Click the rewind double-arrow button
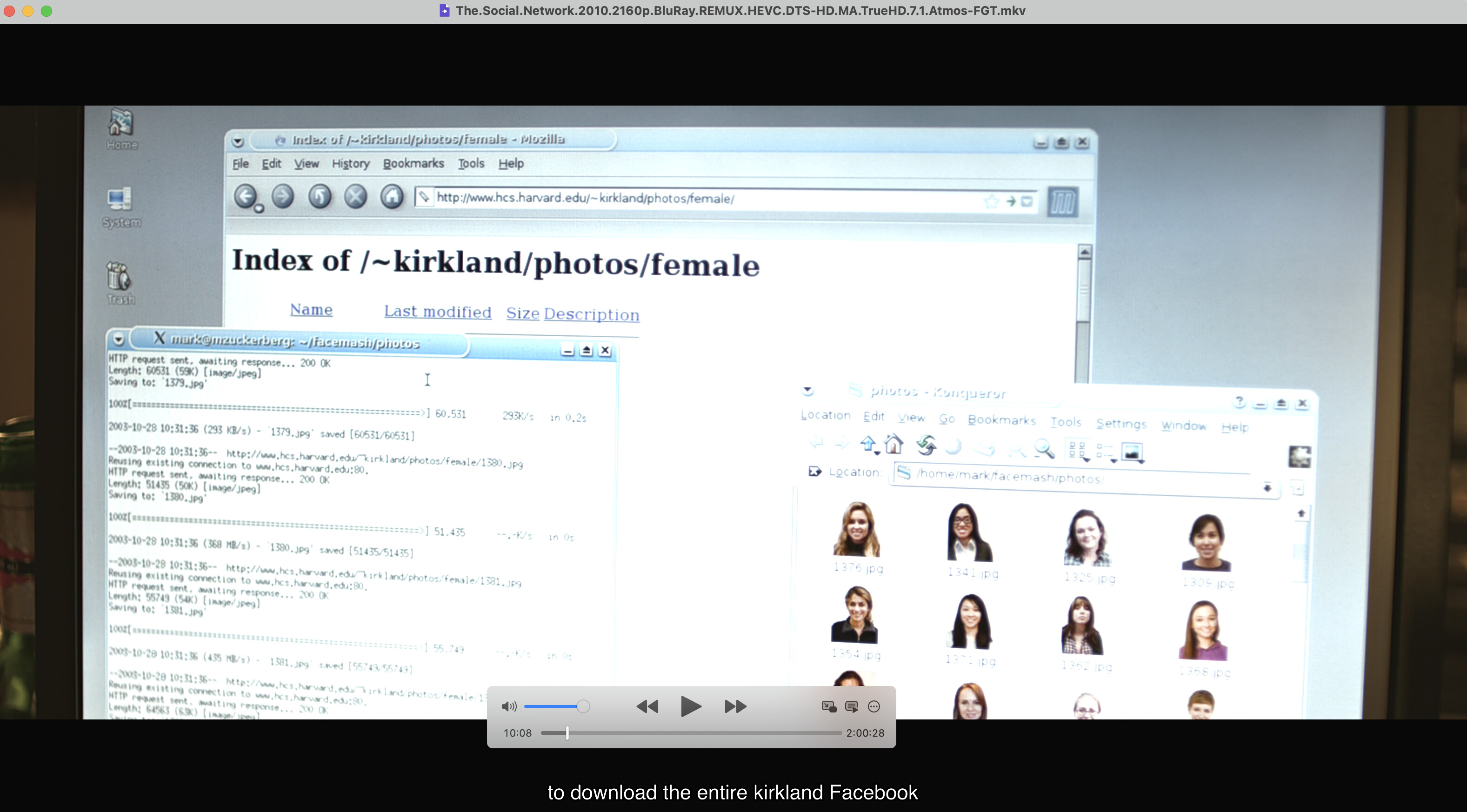The height and width of the screenshot is (812, 1467). tap(647, 706)
